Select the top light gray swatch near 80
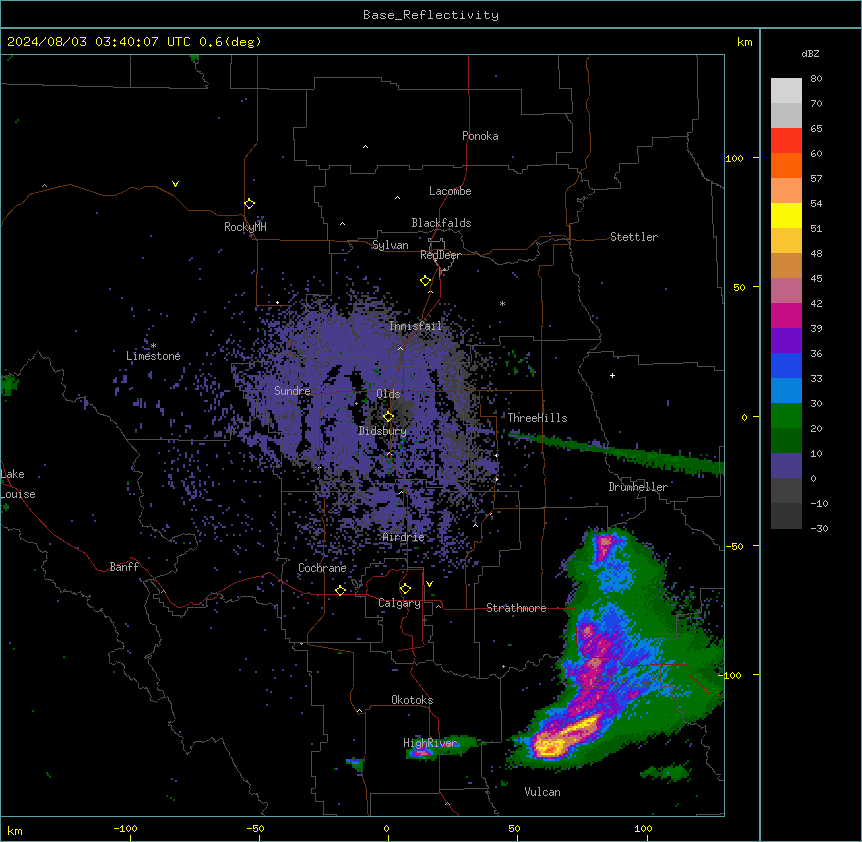This screenshot has height=842, width=862. [x=786, y=91]
